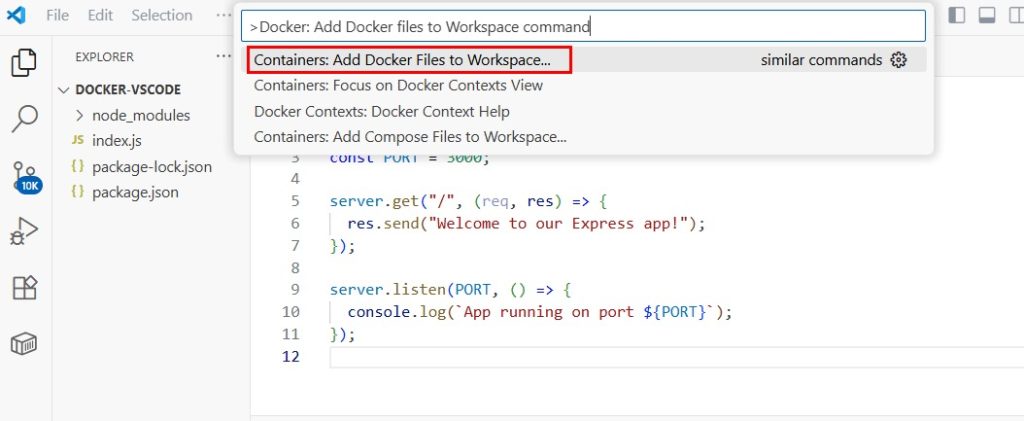Image resolution: width=1024 pixels, height=421 pixels.
Task: Click the gear icon beside similar commands
Action: (898, 60)
